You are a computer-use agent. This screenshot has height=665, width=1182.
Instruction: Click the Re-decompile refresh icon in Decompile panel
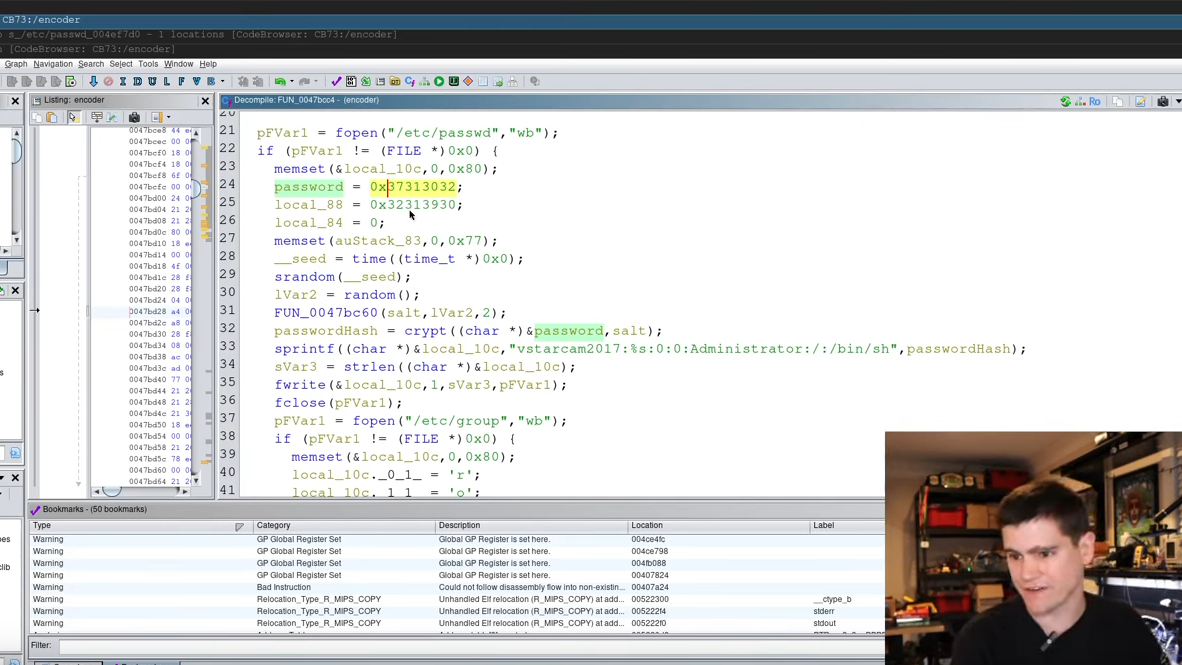pyautogui.click(x=1065, y=101)
